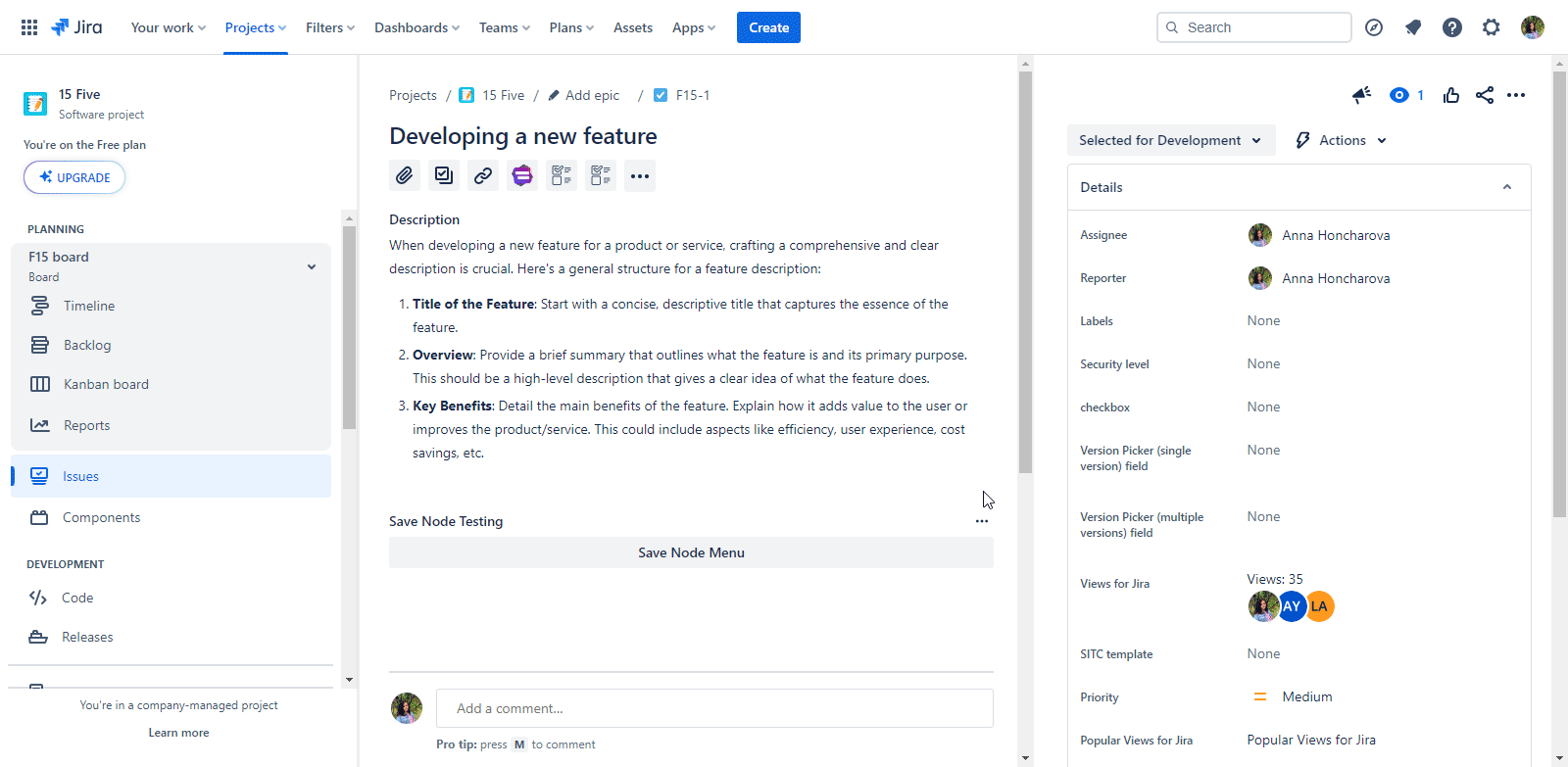
Task: Toggle the watch issue eye icon
Action: click(1399, 95)
